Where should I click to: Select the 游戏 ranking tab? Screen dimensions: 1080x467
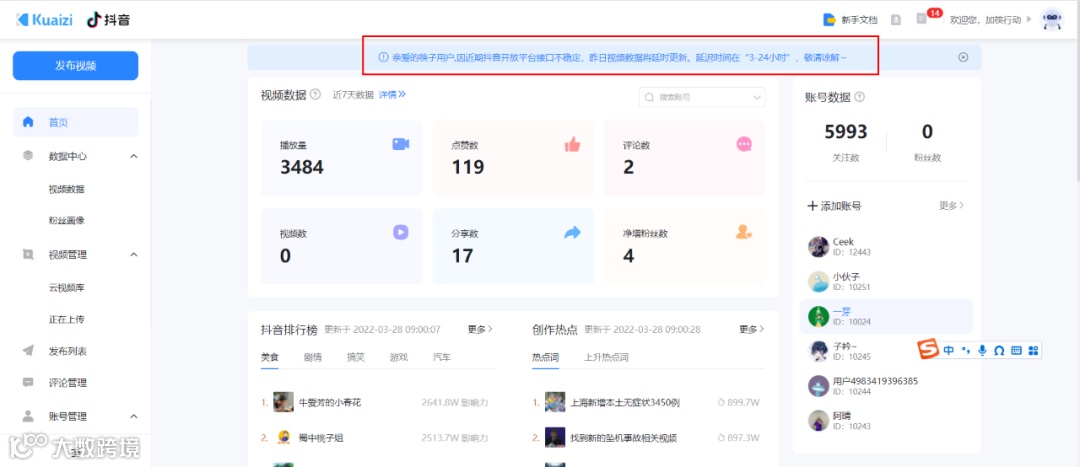398,357
